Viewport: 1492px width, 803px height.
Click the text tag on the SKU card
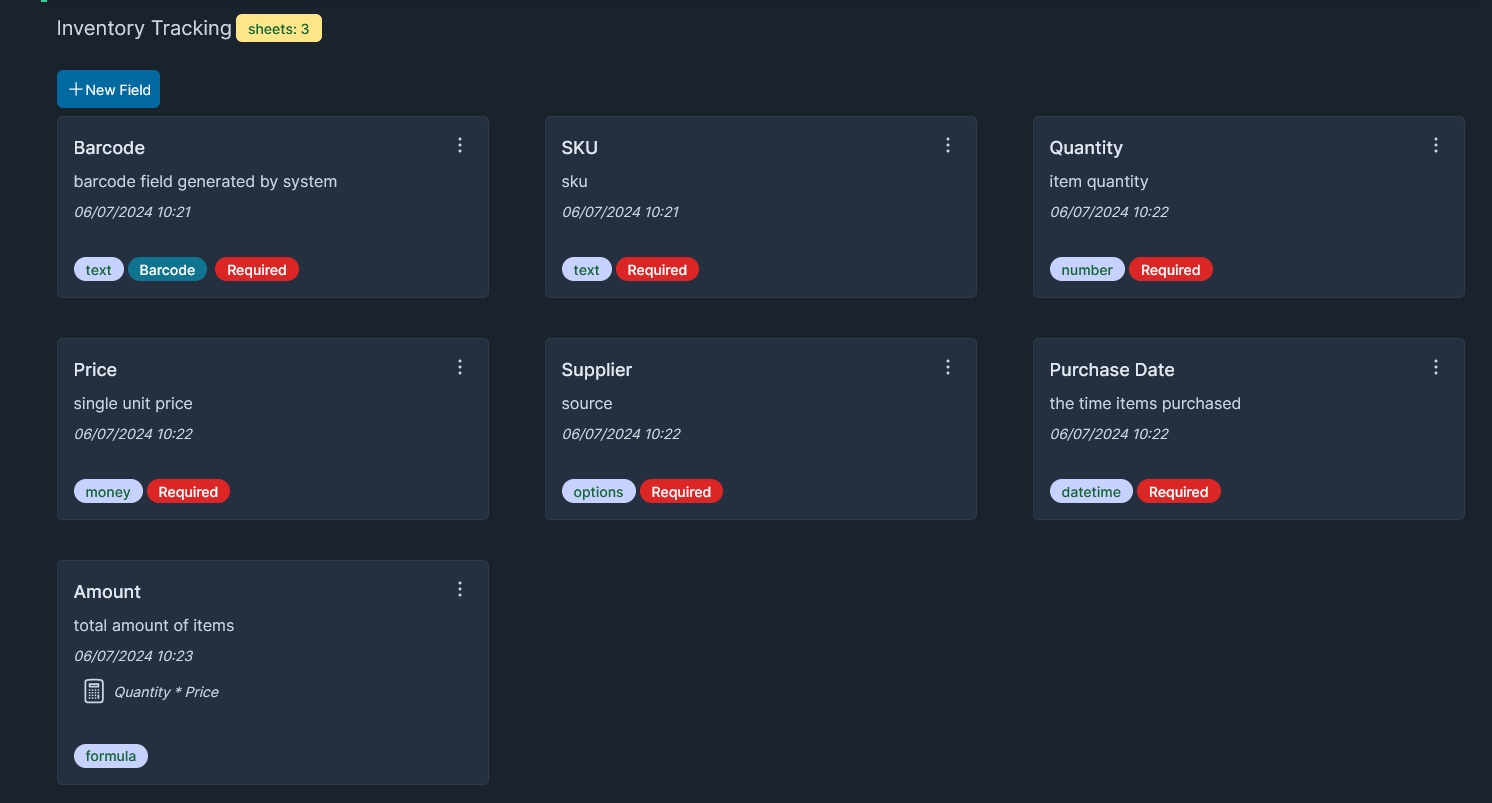tap(587, 270)
